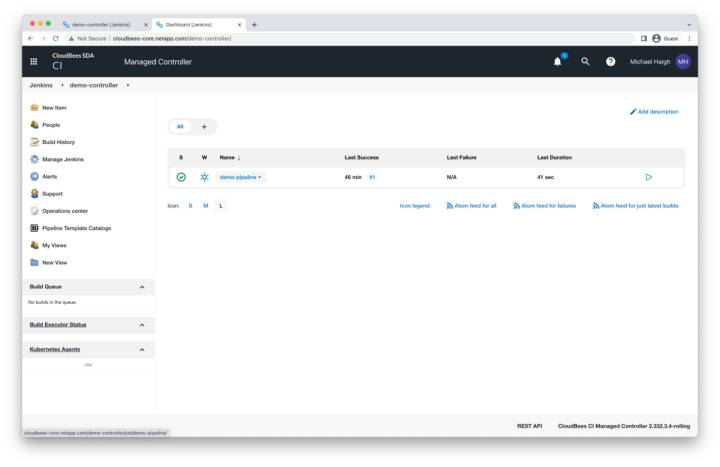Click the browser address bar
The height and width of the screenshot is (467, 720).
pos(350,38)
